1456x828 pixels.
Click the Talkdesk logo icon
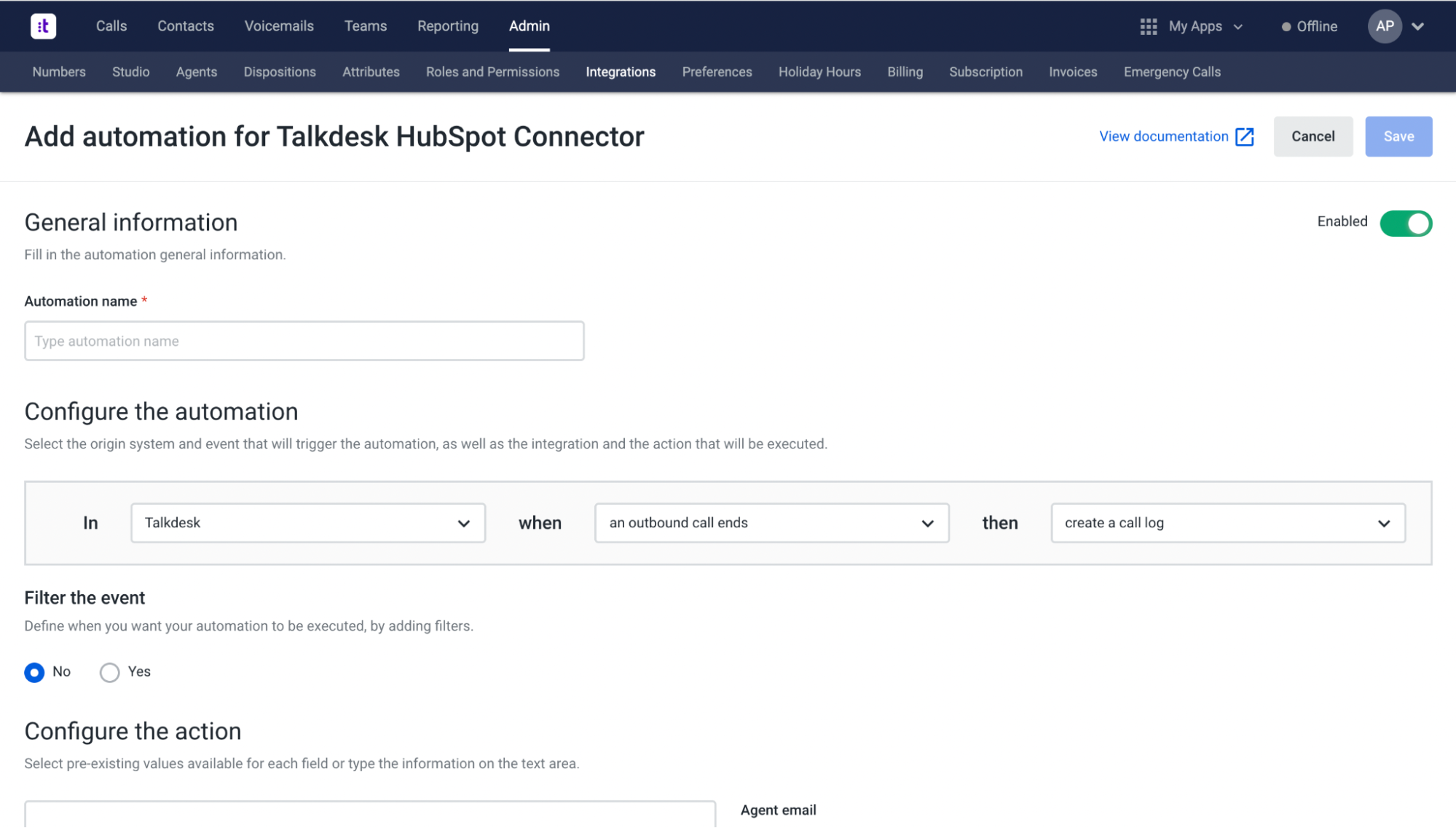click(x=43, y=26)
